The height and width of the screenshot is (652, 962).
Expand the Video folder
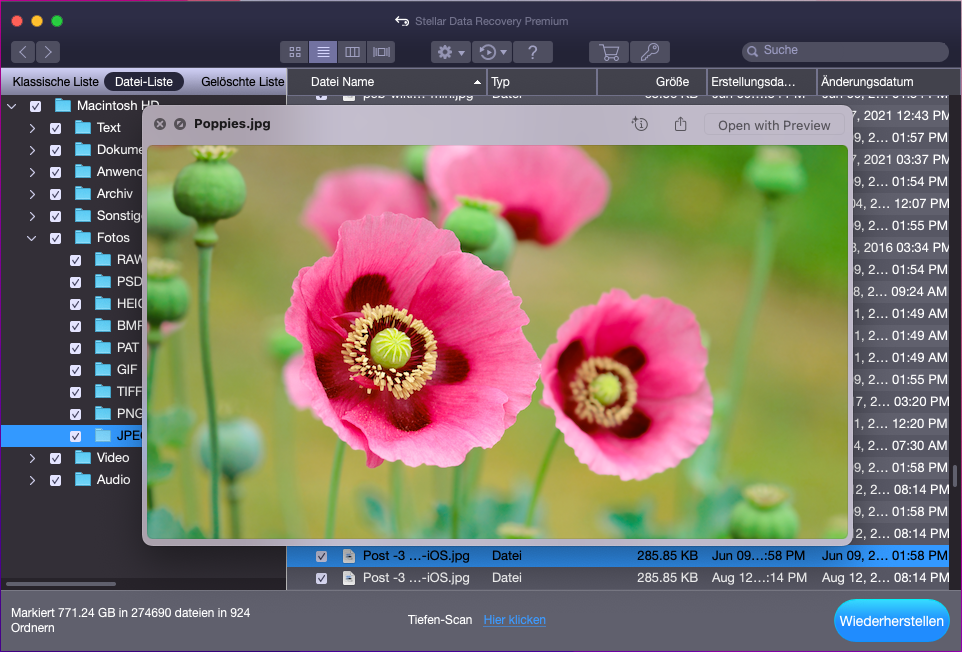pyautogui.click(x=32, y=458)
